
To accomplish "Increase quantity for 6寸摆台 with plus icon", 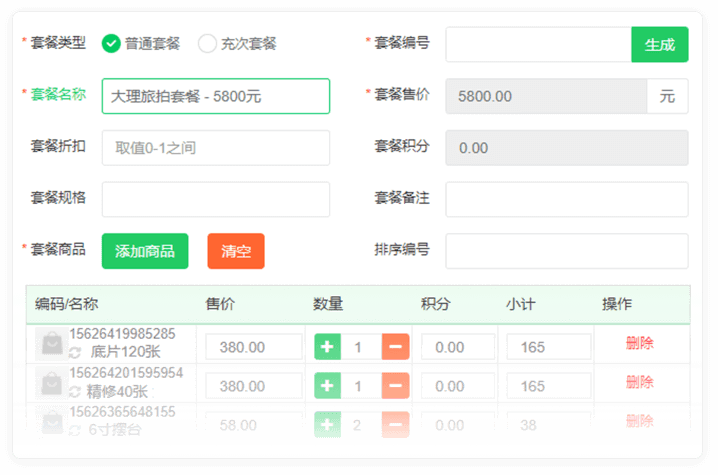I will [327, 425].
